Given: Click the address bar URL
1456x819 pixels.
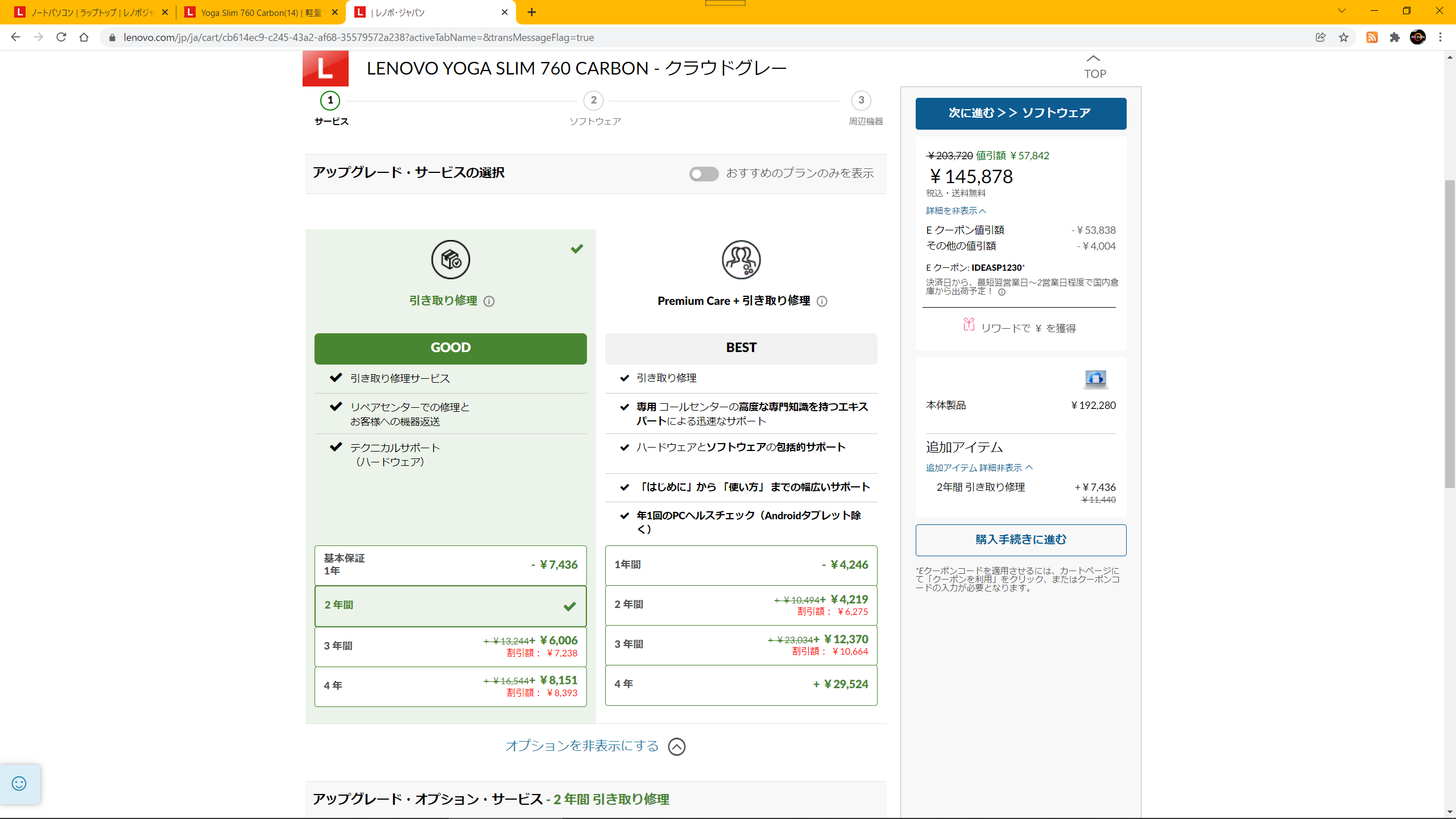Looking at the screenshot, I should click(x=359, y=38).
